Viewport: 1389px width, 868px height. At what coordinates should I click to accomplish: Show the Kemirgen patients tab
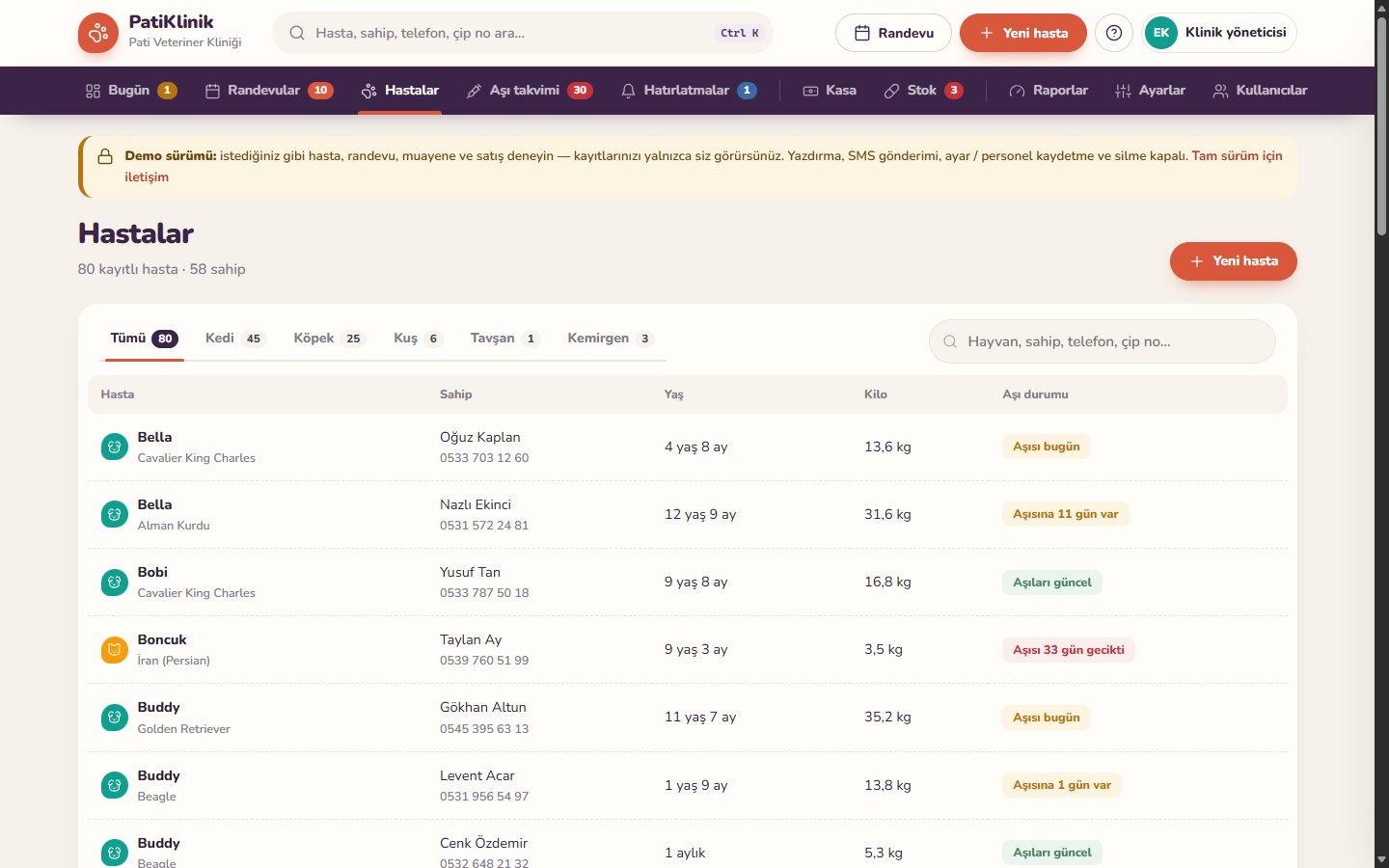[x=610, y=339]
